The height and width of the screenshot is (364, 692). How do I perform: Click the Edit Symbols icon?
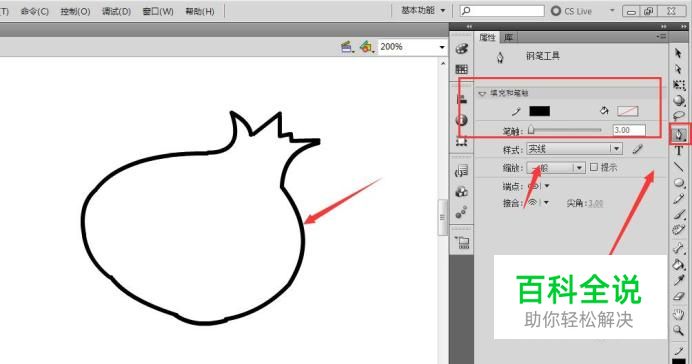[x=366, y=47]
